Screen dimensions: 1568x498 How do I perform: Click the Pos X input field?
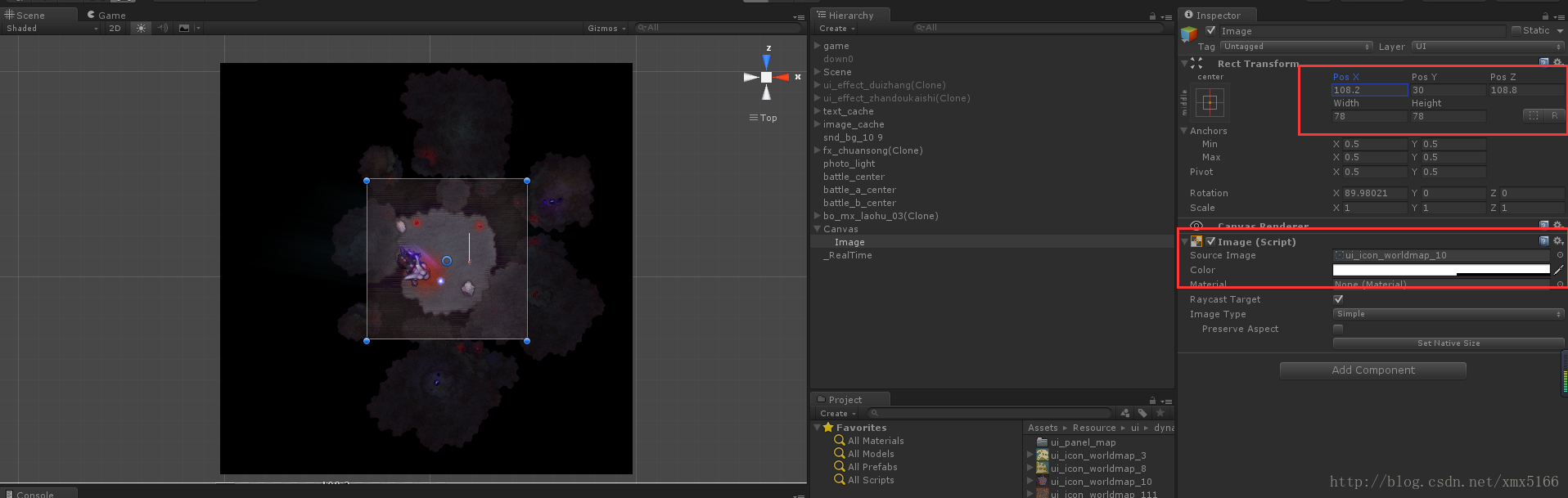pyautogui.click(x=1369, y=90)
